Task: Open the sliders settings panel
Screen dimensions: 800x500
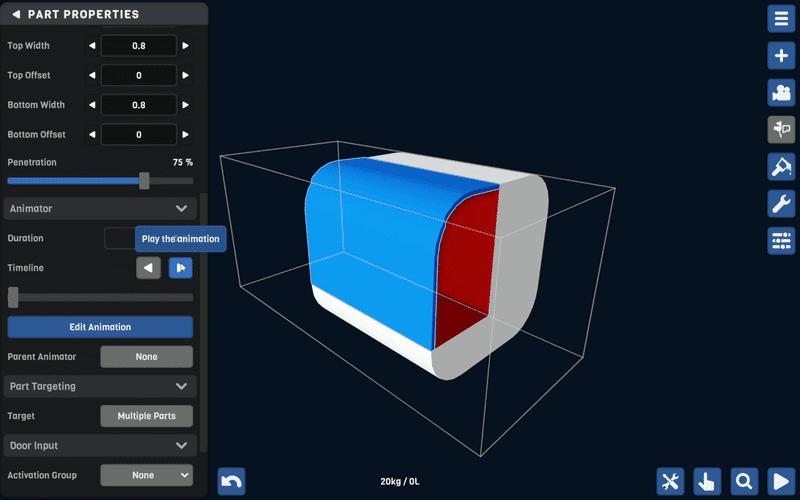Action: point(781,240)
